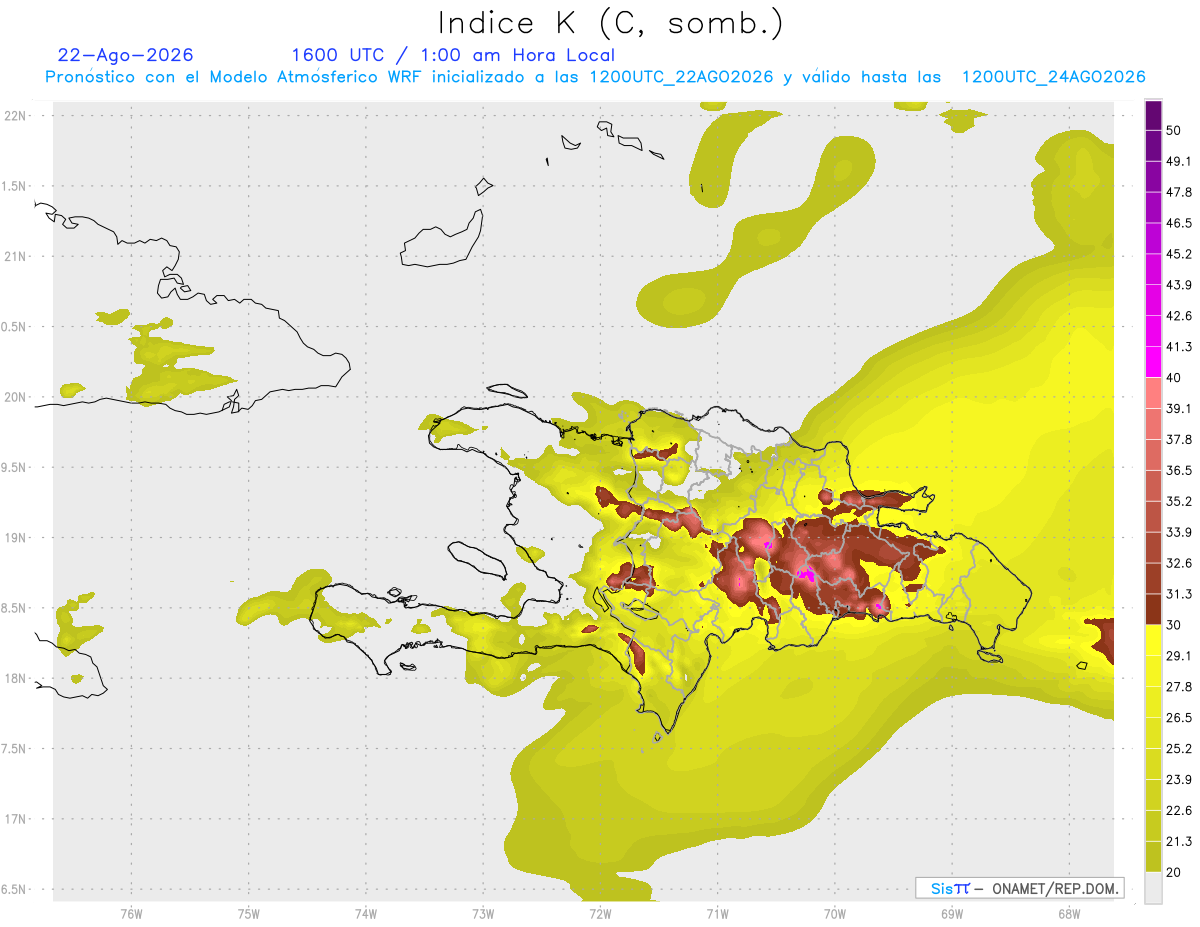Click the time "1600 UTC / 1:00 am Hora Local"
Viewport: 1200px width, 927px height.
pyautogui.click(x=453, y=55)
